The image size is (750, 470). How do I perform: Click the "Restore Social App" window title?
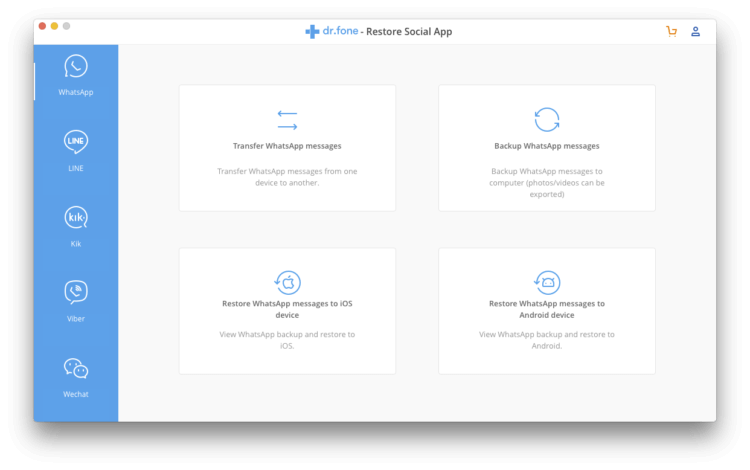409,32
